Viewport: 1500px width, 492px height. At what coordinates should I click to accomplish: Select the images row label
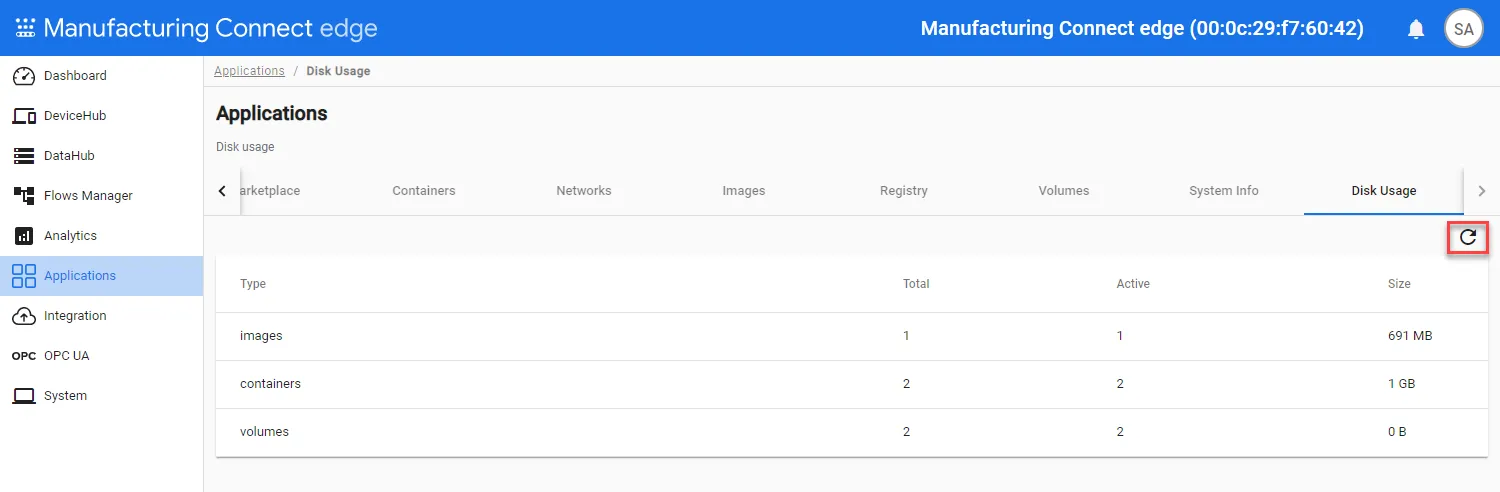(261, 336)
